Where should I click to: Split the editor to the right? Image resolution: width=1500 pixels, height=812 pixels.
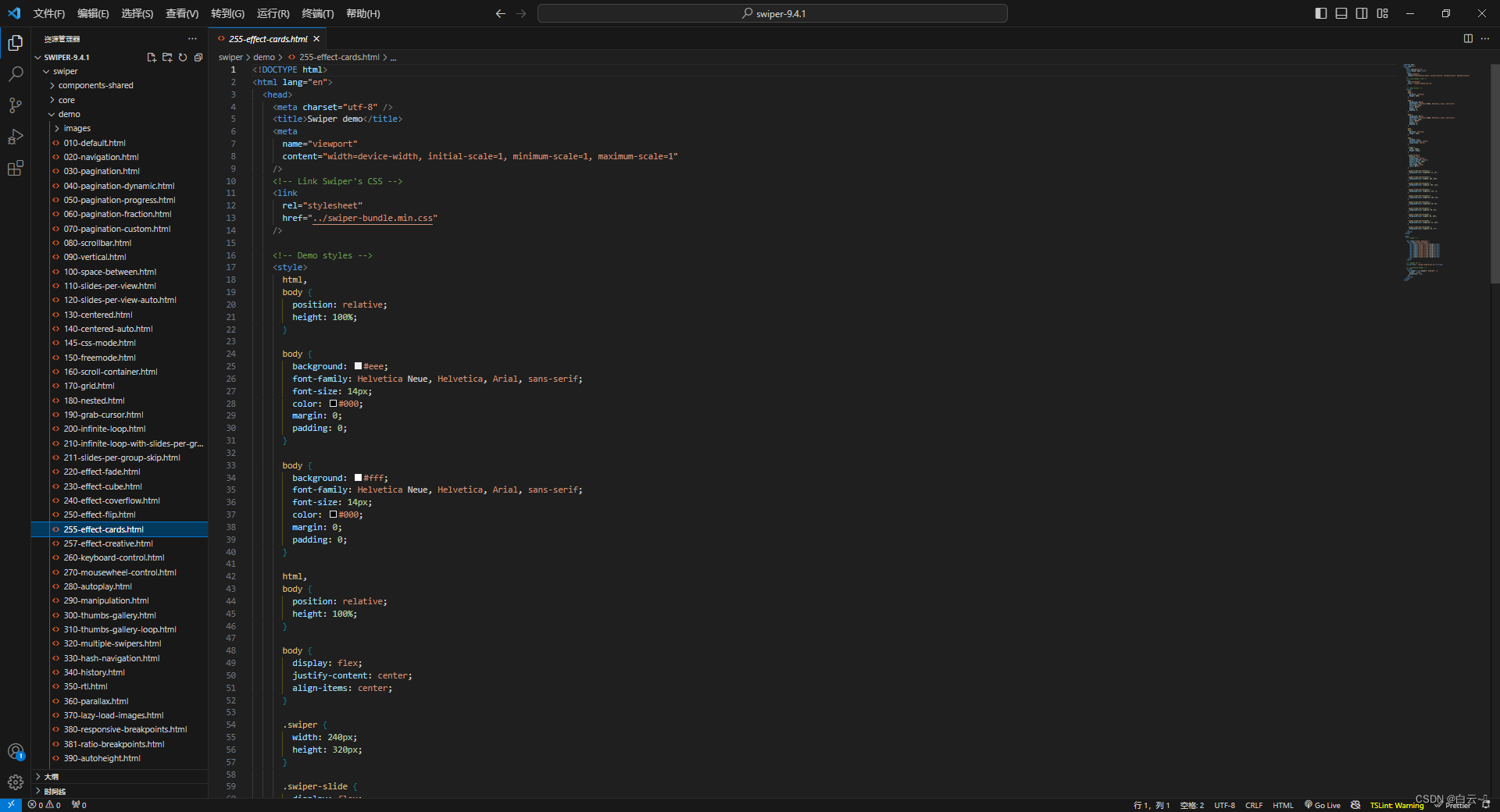1468,38
